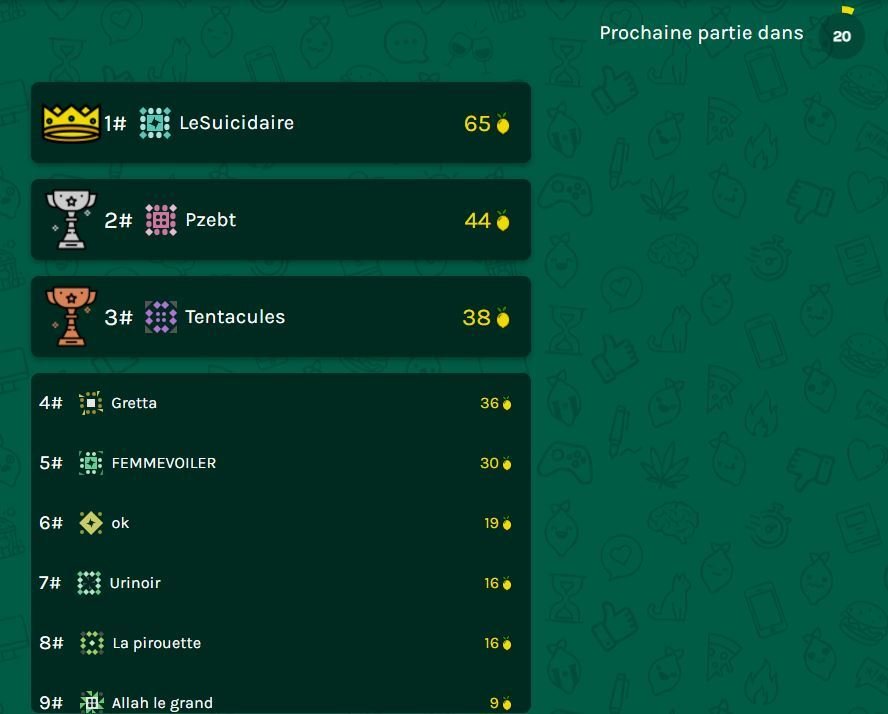Click Gretta's score of 36

click(489, 403)
